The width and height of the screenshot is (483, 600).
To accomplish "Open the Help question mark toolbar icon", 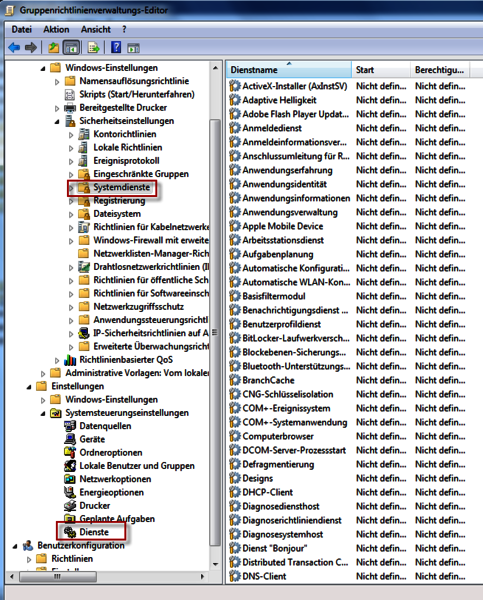I will 116,47.
